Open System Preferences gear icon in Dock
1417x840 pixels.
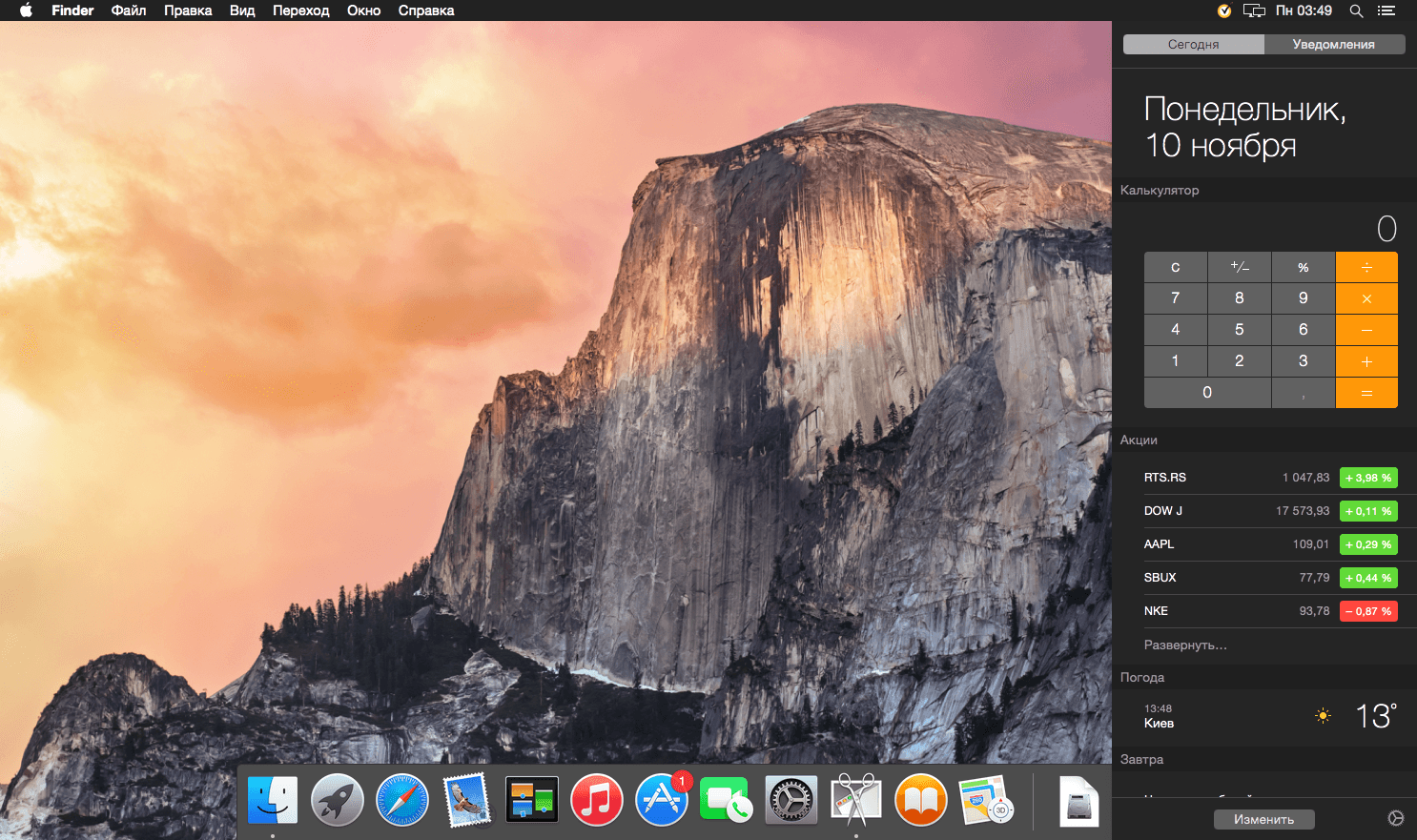tap(791, 799)
